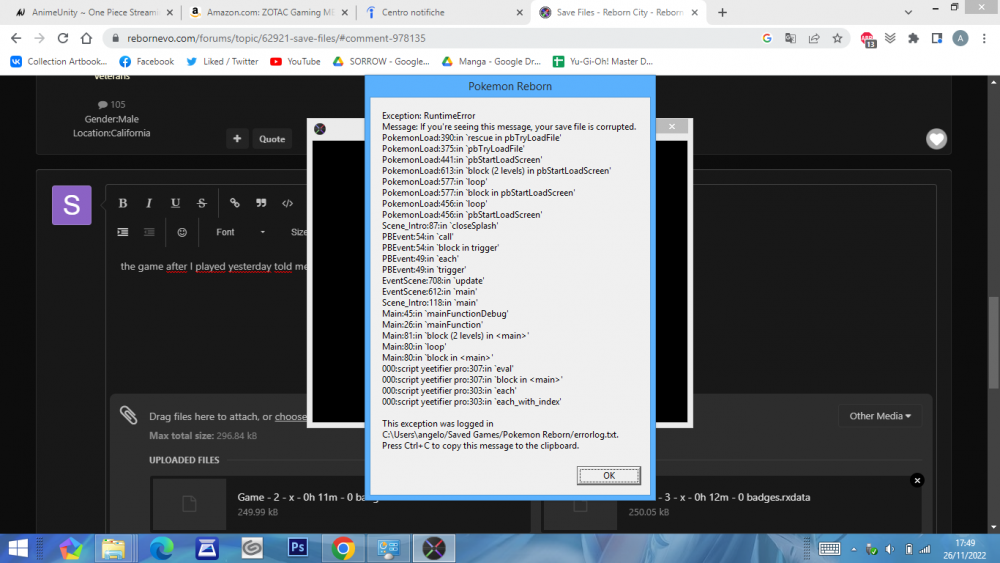Open the Windows Start menu

pyautogui.click(x=18, y=548)
